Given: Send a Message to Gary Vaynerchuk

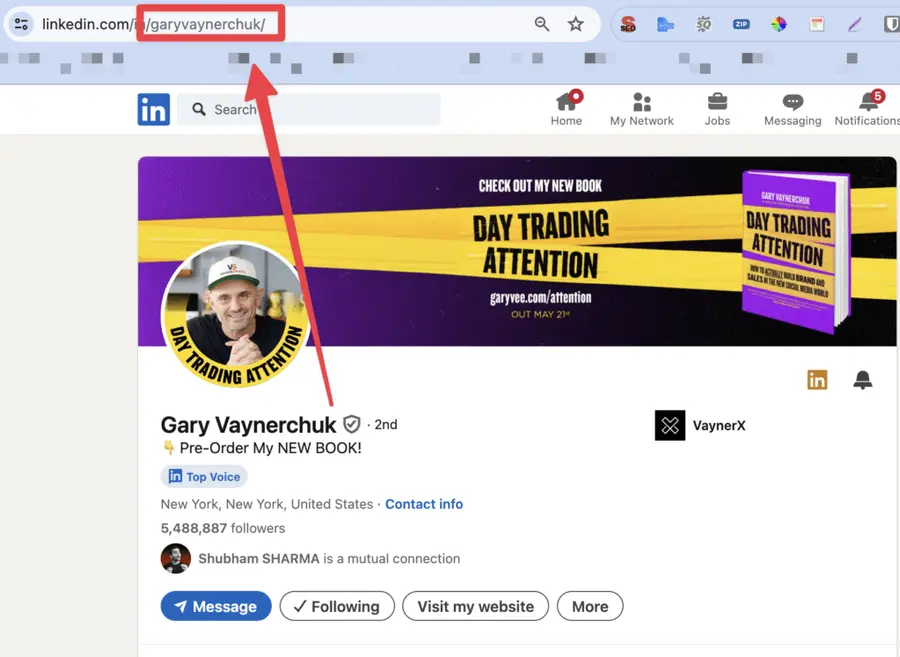Looking at the screenshot, I should pyautogui.click(x=216, y=606).
